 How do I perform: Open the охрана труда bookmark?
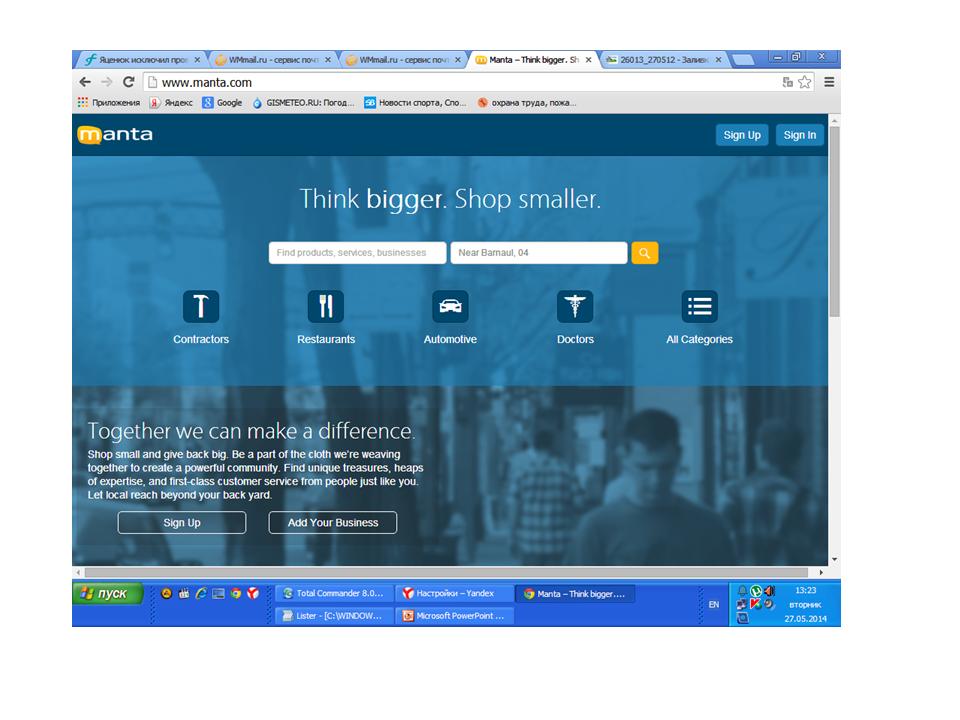[x=527, y=103]
